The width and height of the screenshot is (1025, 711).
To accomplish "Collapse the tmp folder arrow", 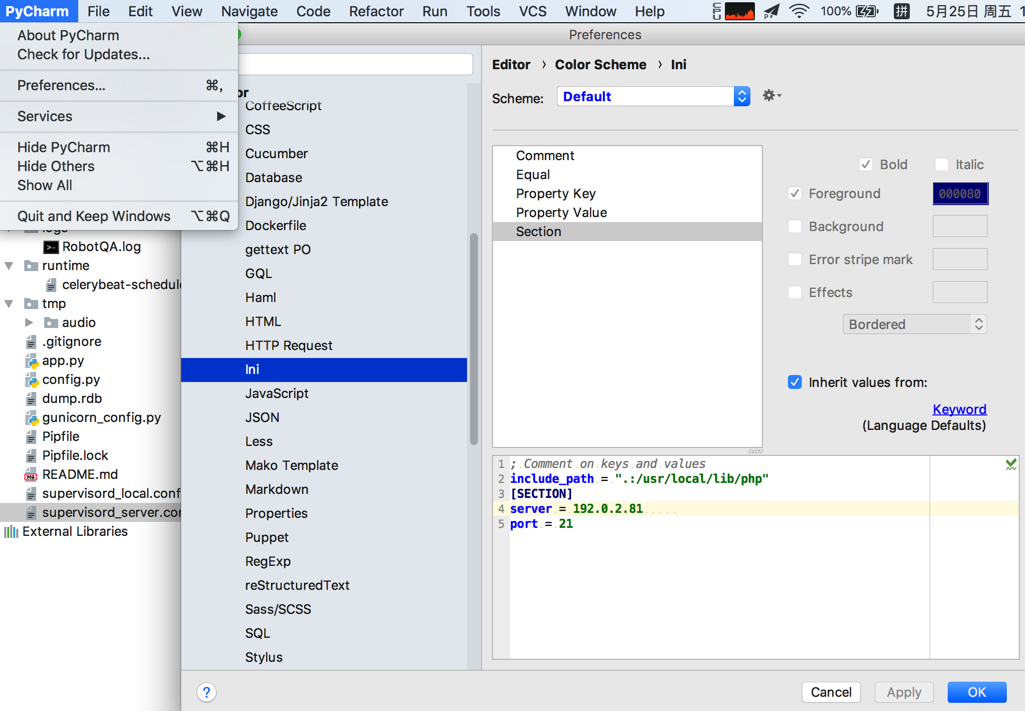I will [9, 303].
